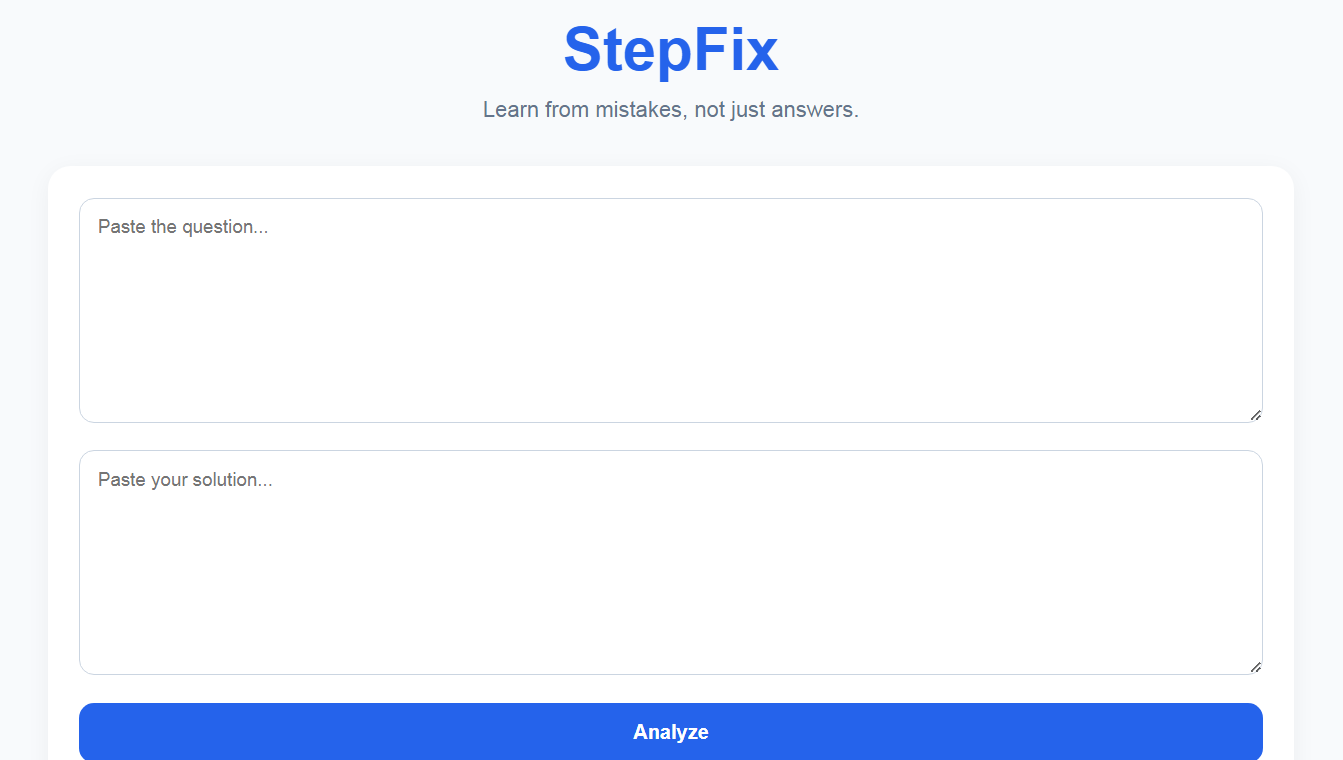1343x760 pixels.
Task: Place cursor in the solution field
Action: click(671, 562)
